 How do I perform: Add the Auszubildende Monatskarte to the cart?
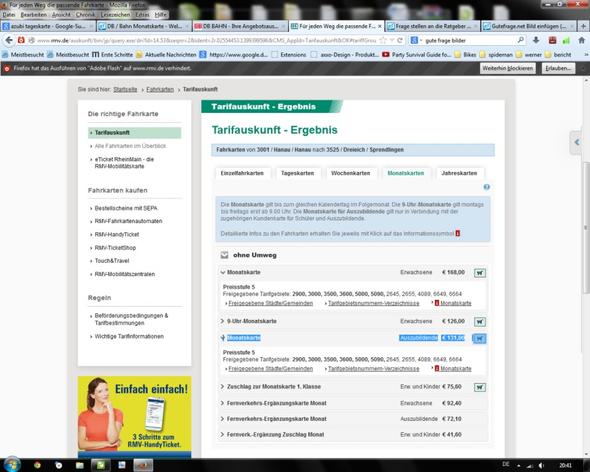(479, 338)
